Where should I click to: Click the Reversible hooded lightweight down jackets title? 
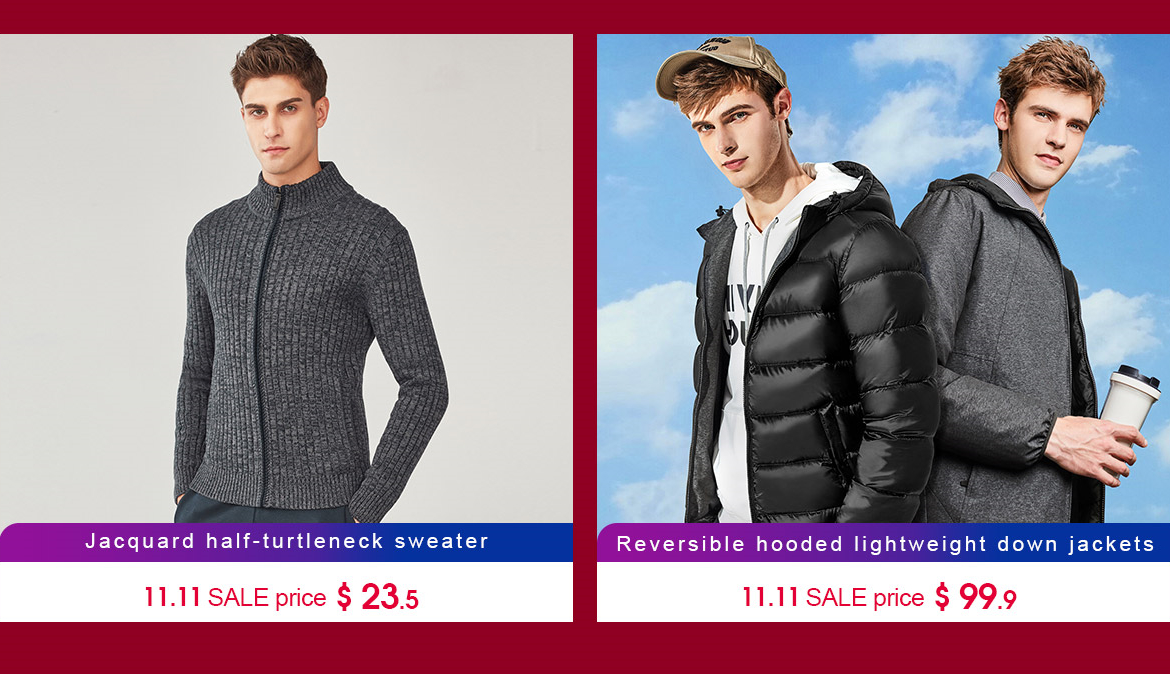click(885, 544)
